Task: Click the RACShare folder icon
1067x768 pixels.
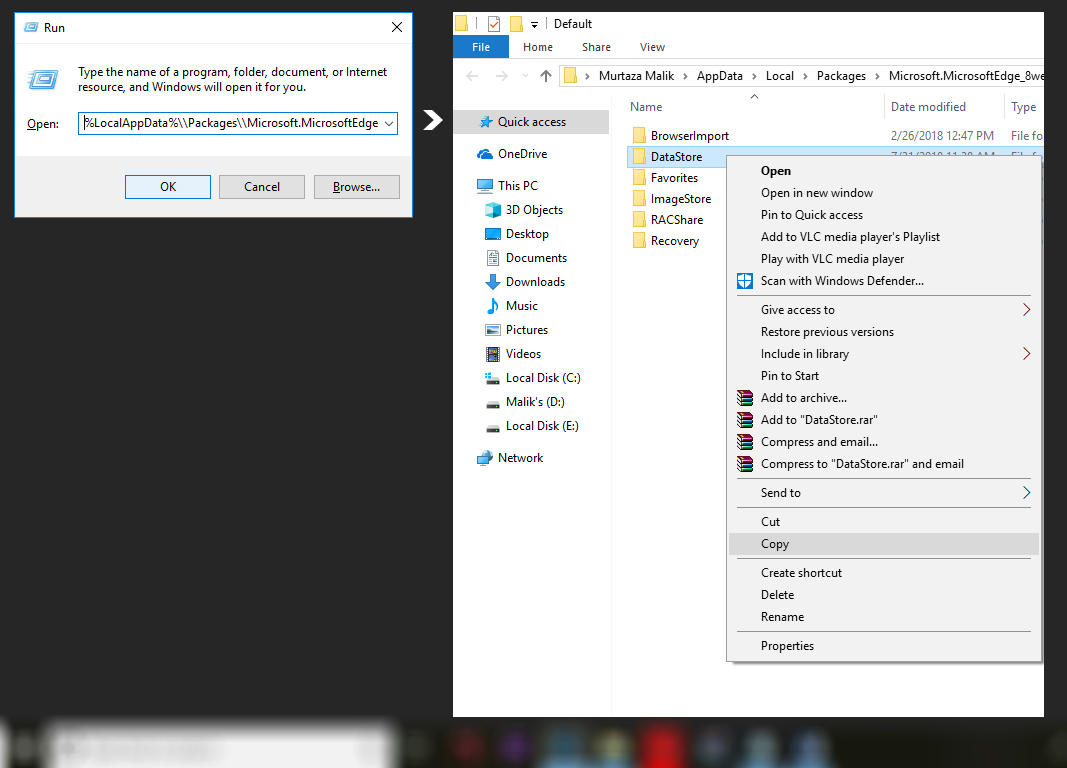Action: 639,220
